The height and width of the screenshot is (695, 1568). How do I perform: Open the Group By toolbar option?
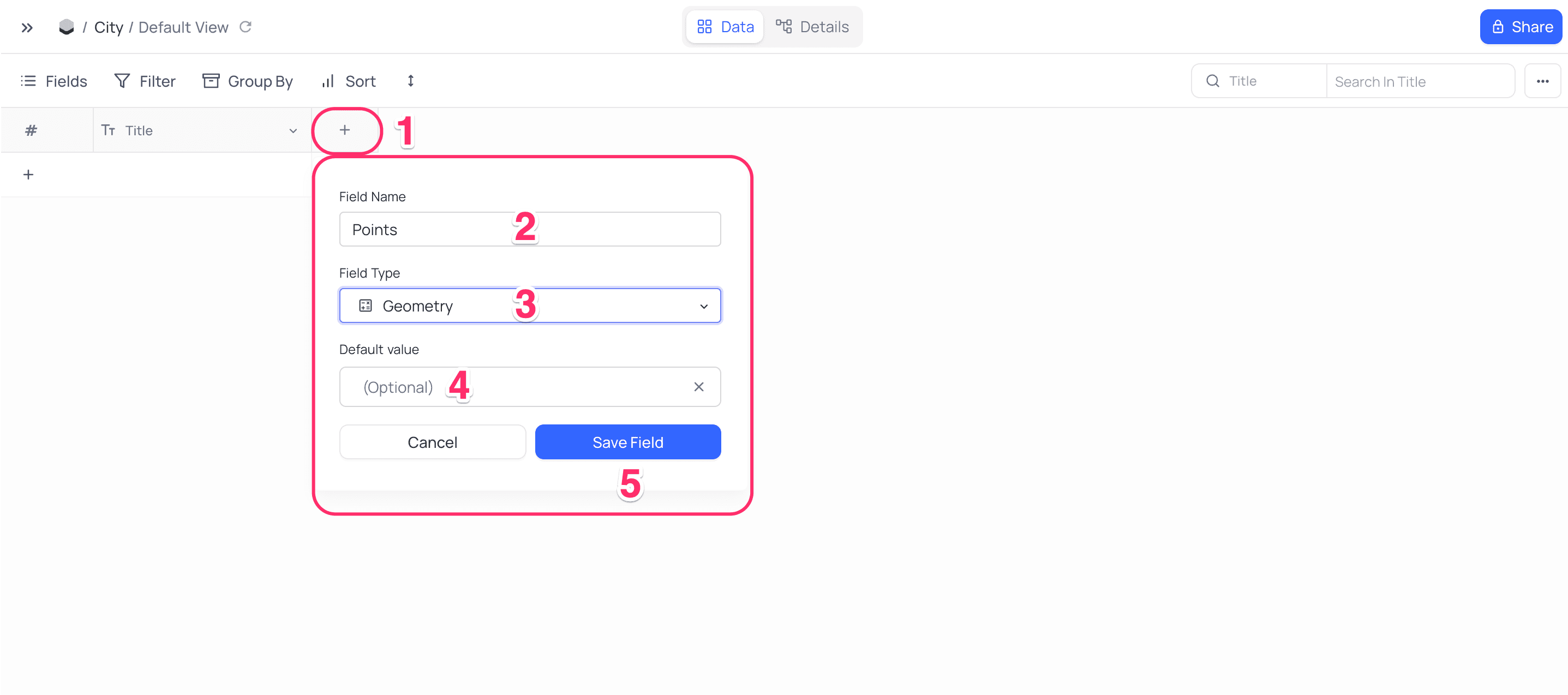(248, 81)
